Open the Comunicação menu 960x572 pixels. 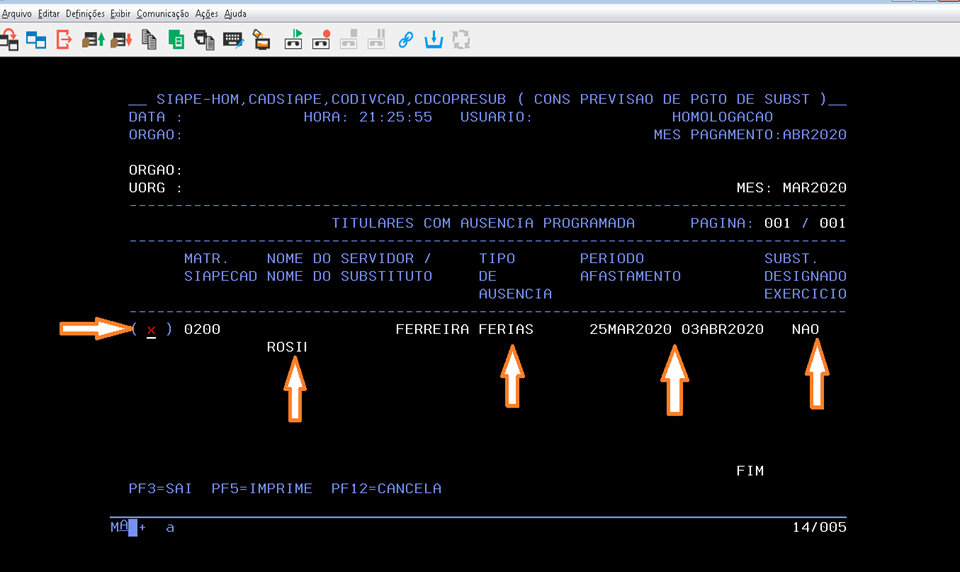point(162,13)
